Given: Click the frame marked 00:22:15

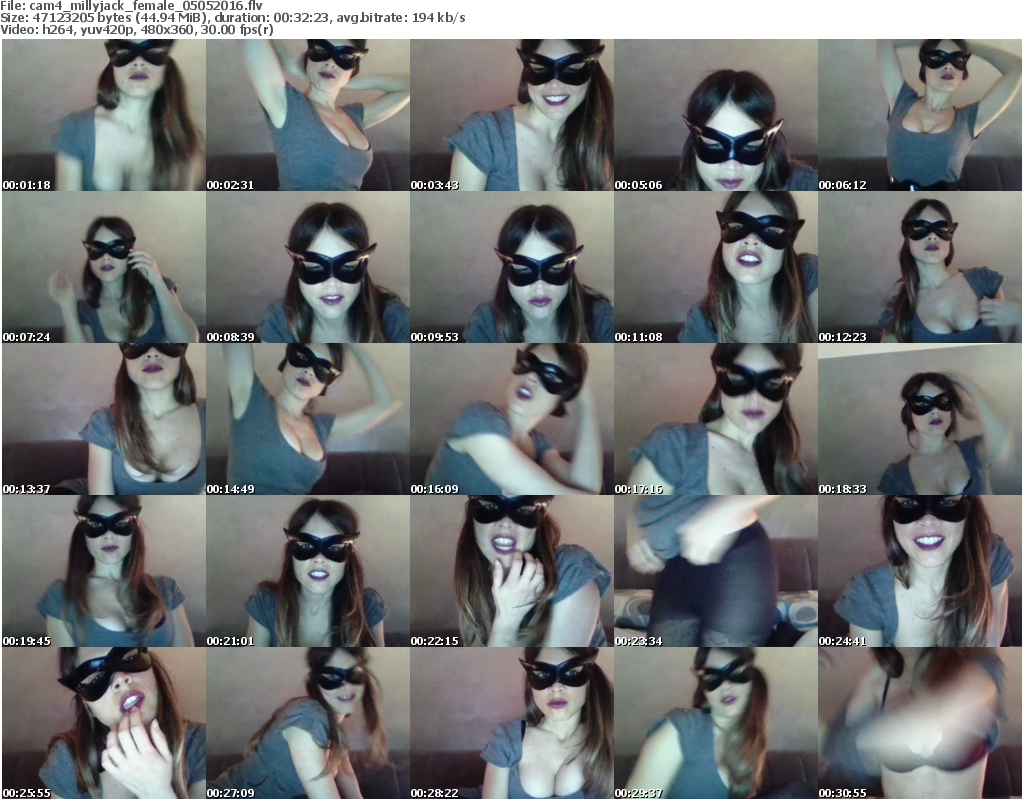Looking at the screenshot, I should [x=512, y=571].
